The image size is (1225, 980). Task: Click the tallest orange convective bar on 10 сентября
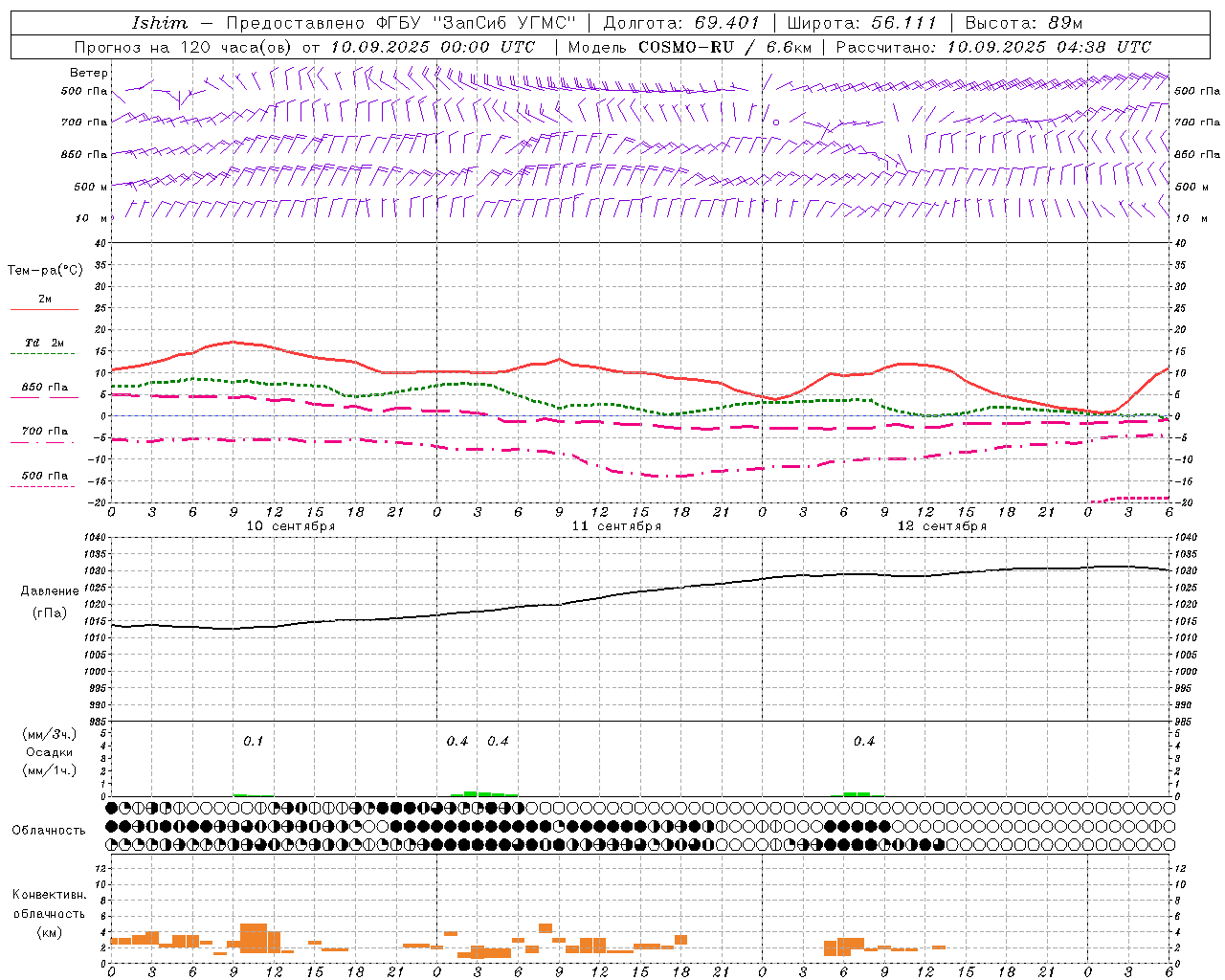[254, 938]
